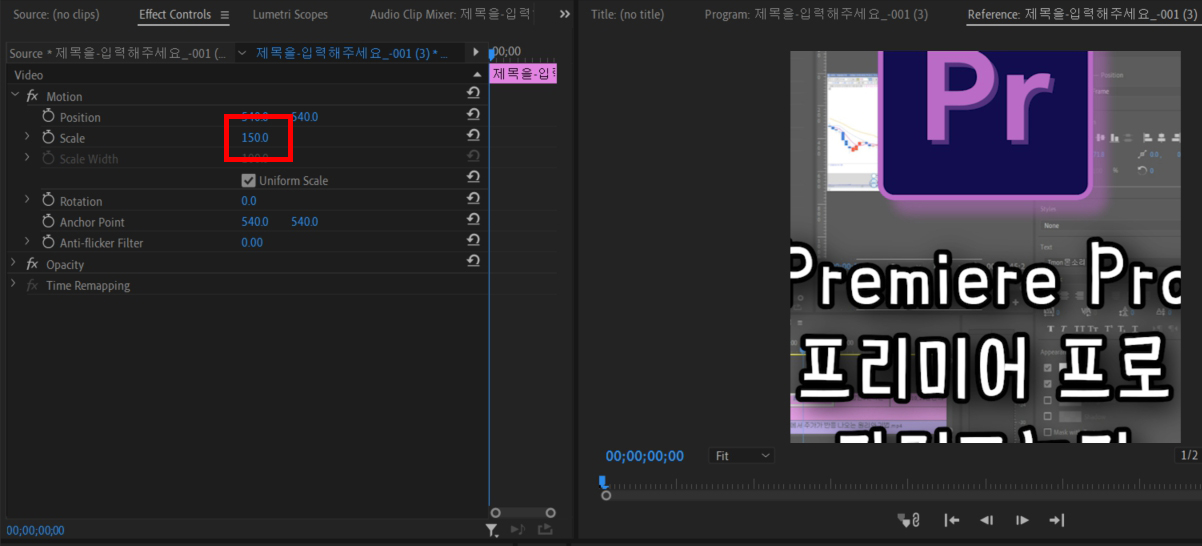This screenshot has width=1202, height=546.
Task: Click the Anchor Point Y value 540.0
Action: (x=305, y=222)
